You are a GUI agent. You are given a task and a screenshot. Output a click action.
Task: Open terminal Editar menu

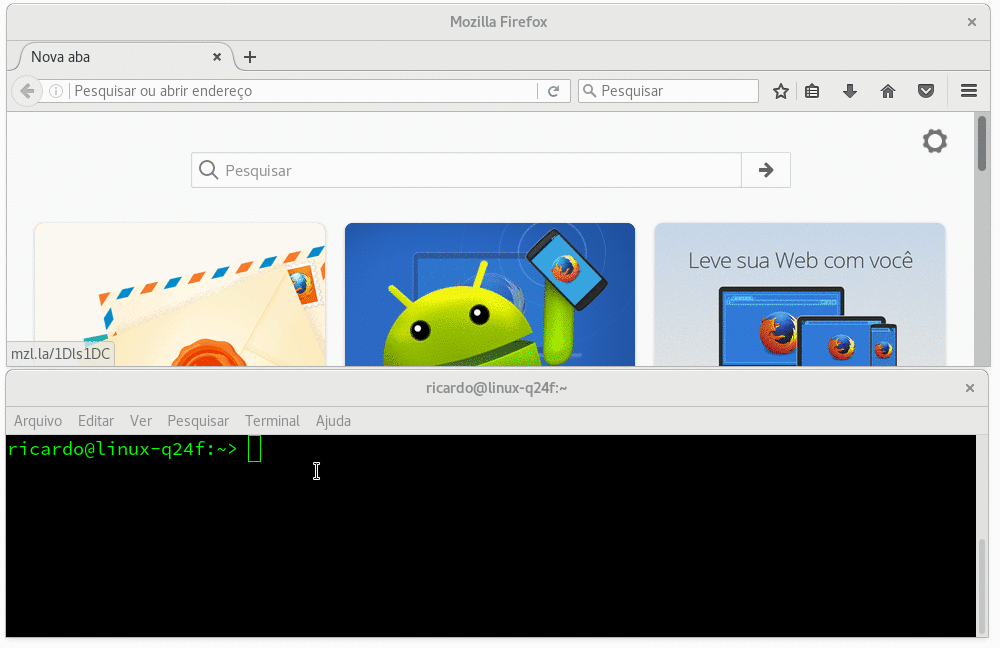96,421
